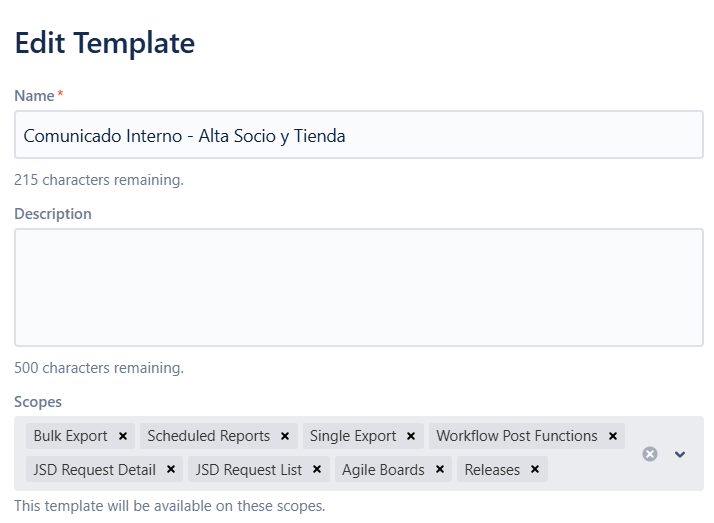Image resolution: width=714 pixels, height=523 pixels.
Task: Click the Workflow Post Functions tag label
Action: click(x=516, y=436)
